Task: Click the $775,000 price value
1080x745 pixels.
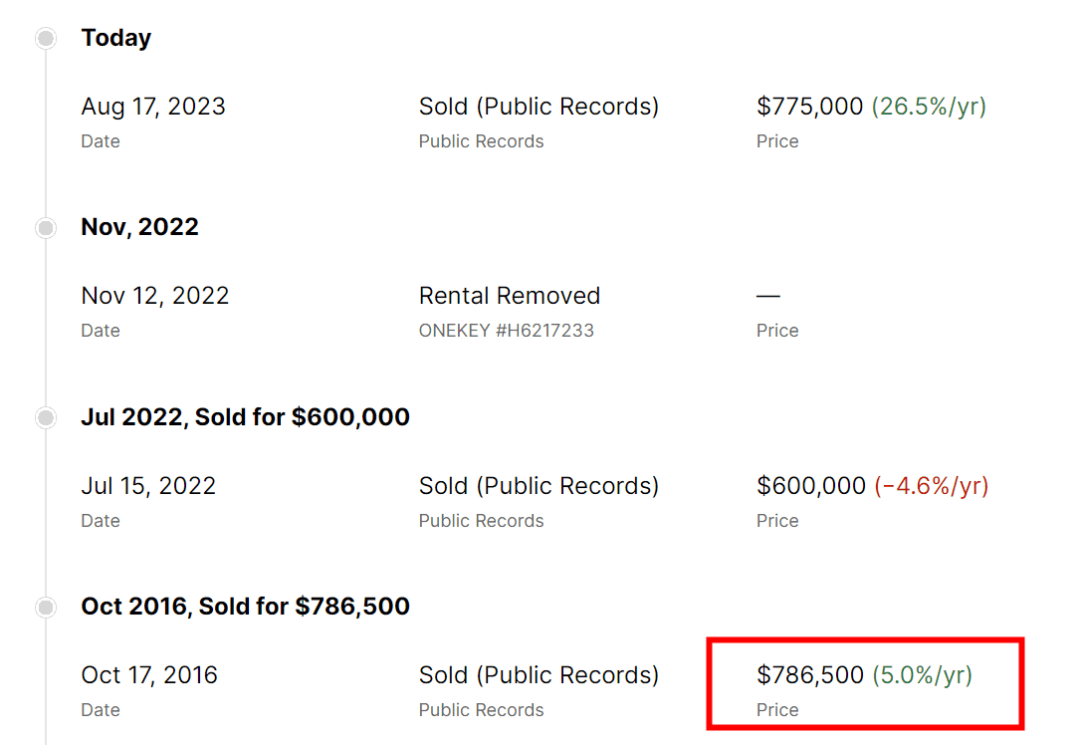Action: point(809,107)
